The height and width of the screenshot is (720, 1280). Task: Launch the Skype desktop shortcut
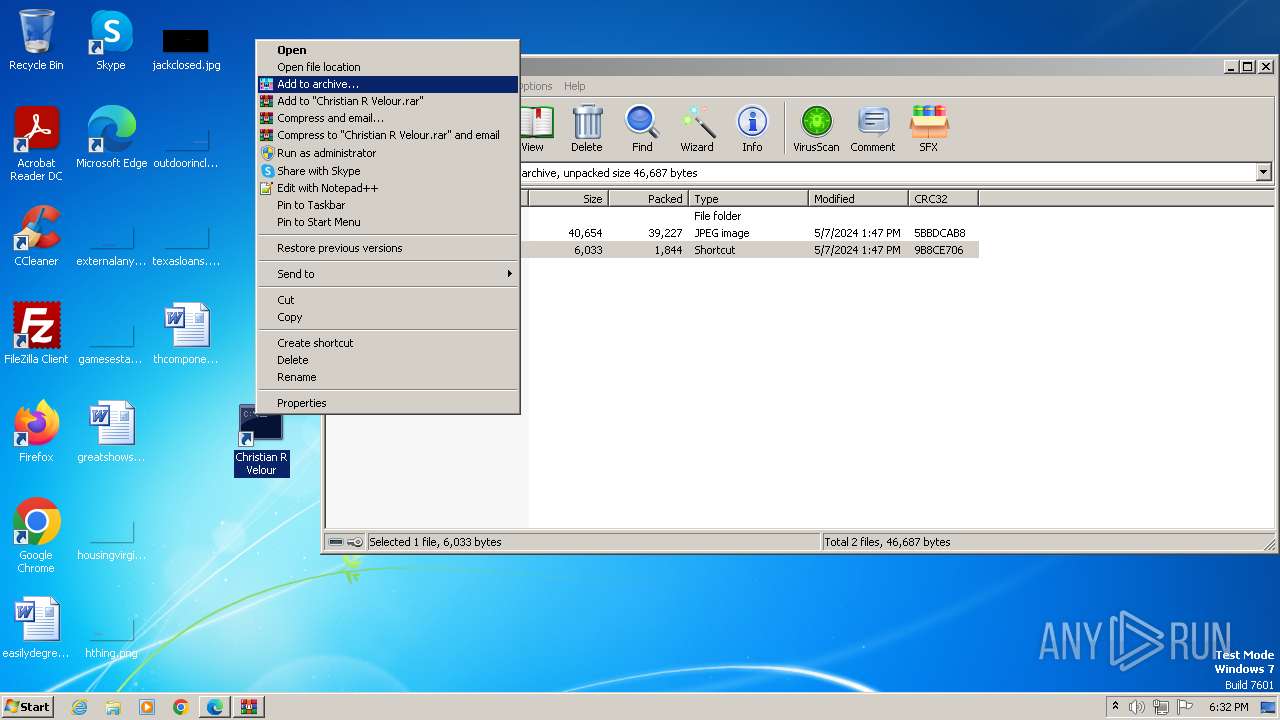(111, 40)
